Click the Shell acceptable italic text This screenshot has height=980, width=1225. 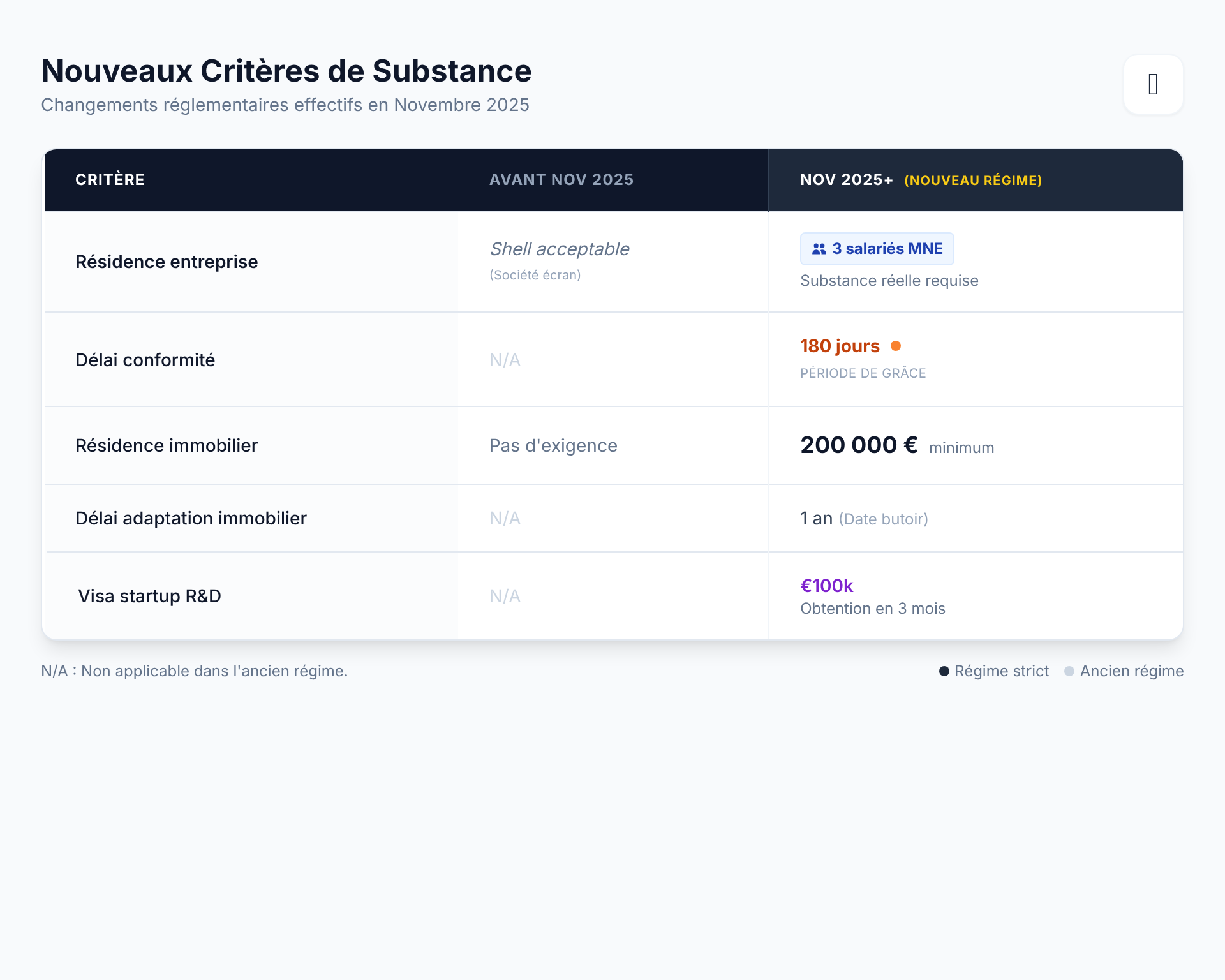tap(559, 249)
